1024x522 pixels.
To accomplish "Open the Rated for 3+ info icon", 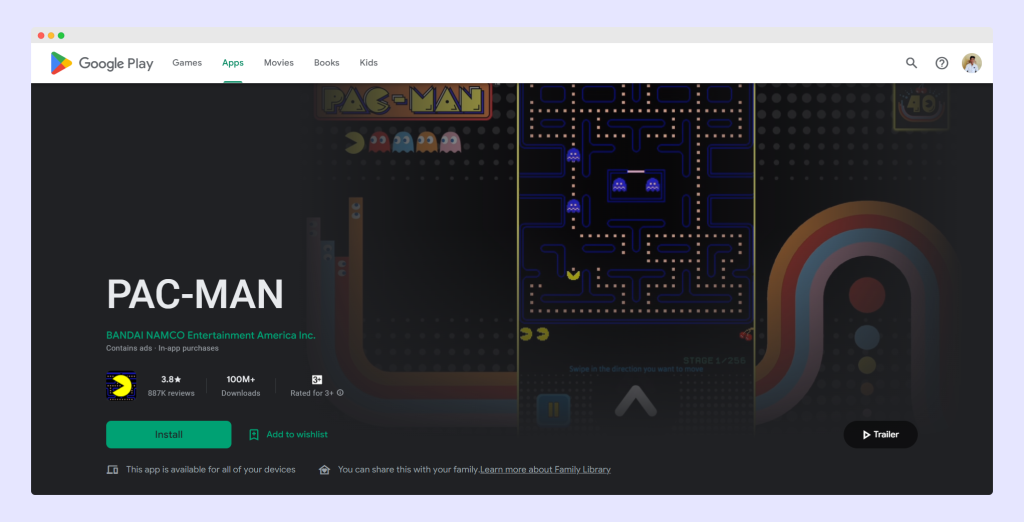I will pos(340,393).
